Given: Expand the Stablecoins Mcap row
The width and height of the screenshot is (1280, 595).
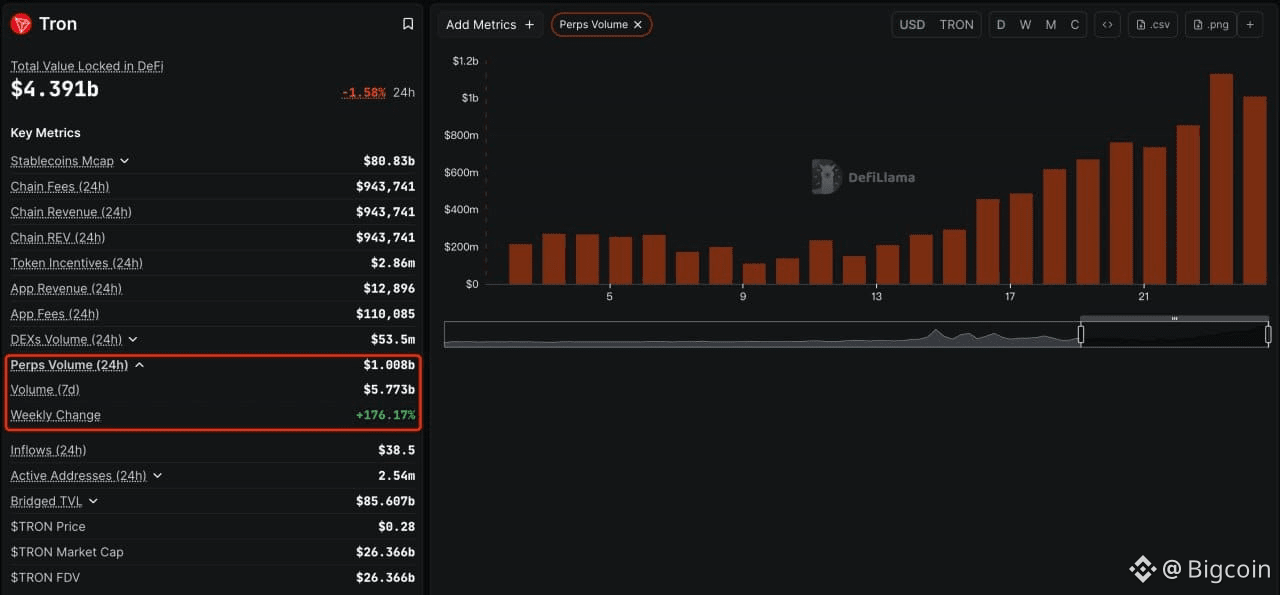Looking at the screenshot, I should click(124, 161).
